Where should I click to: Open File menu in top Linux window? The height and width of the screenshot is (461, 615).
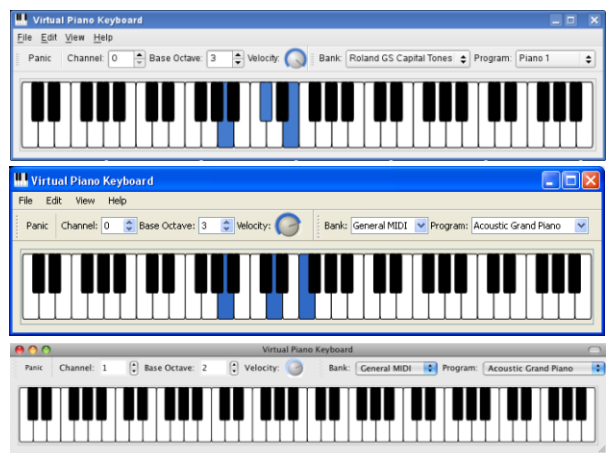24,38
